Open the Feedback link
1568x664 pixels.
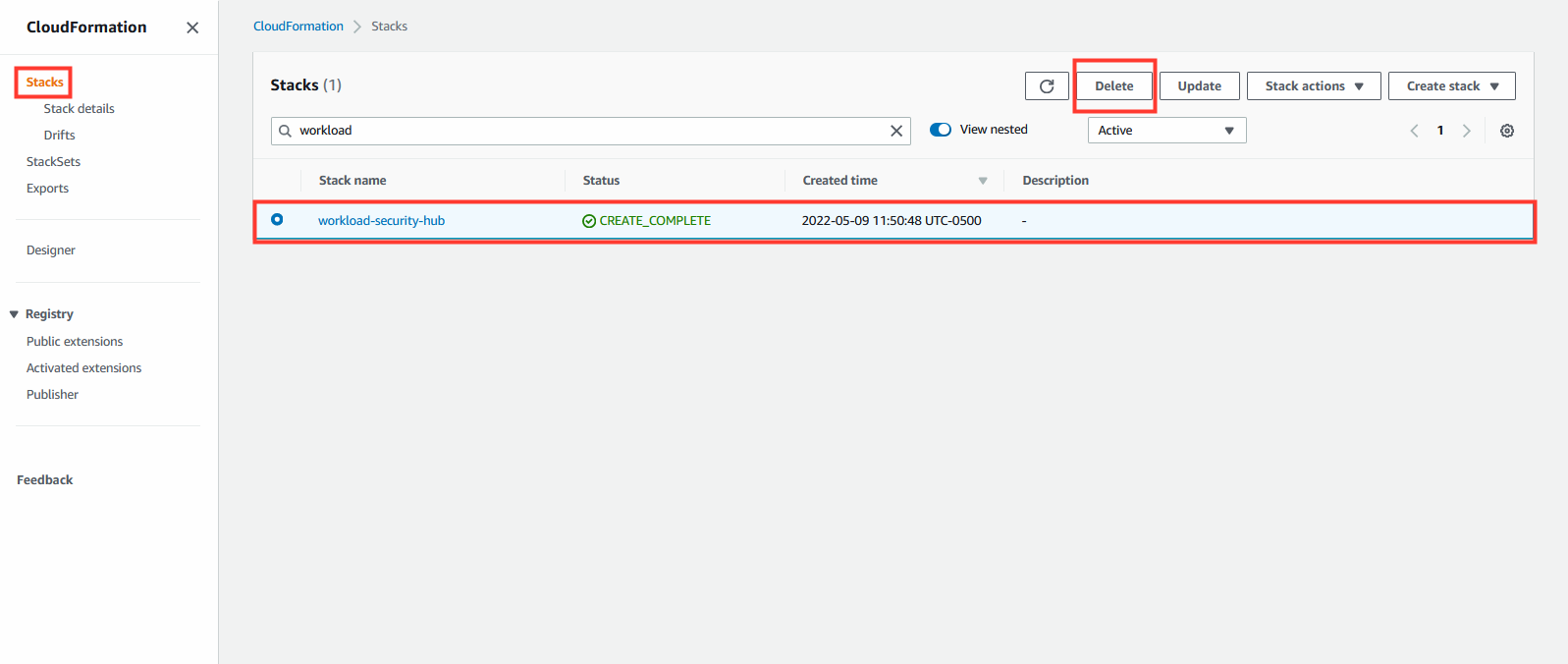[44, 480]
